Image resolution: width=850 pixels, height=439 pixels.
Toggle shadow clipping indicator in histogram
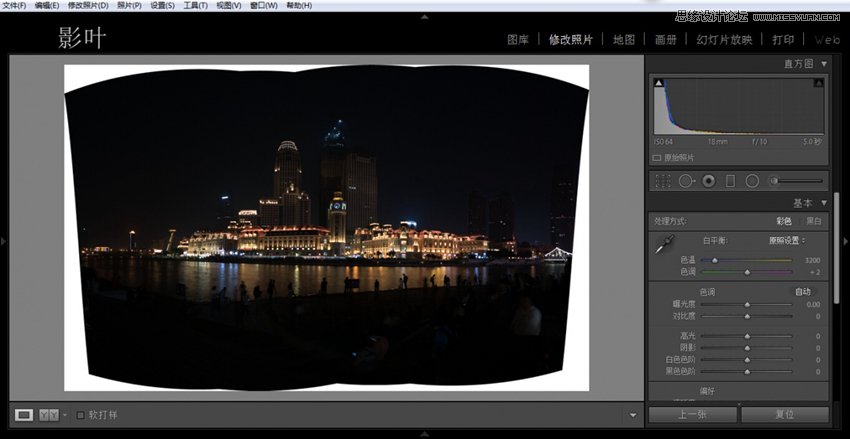click(659, 85)
